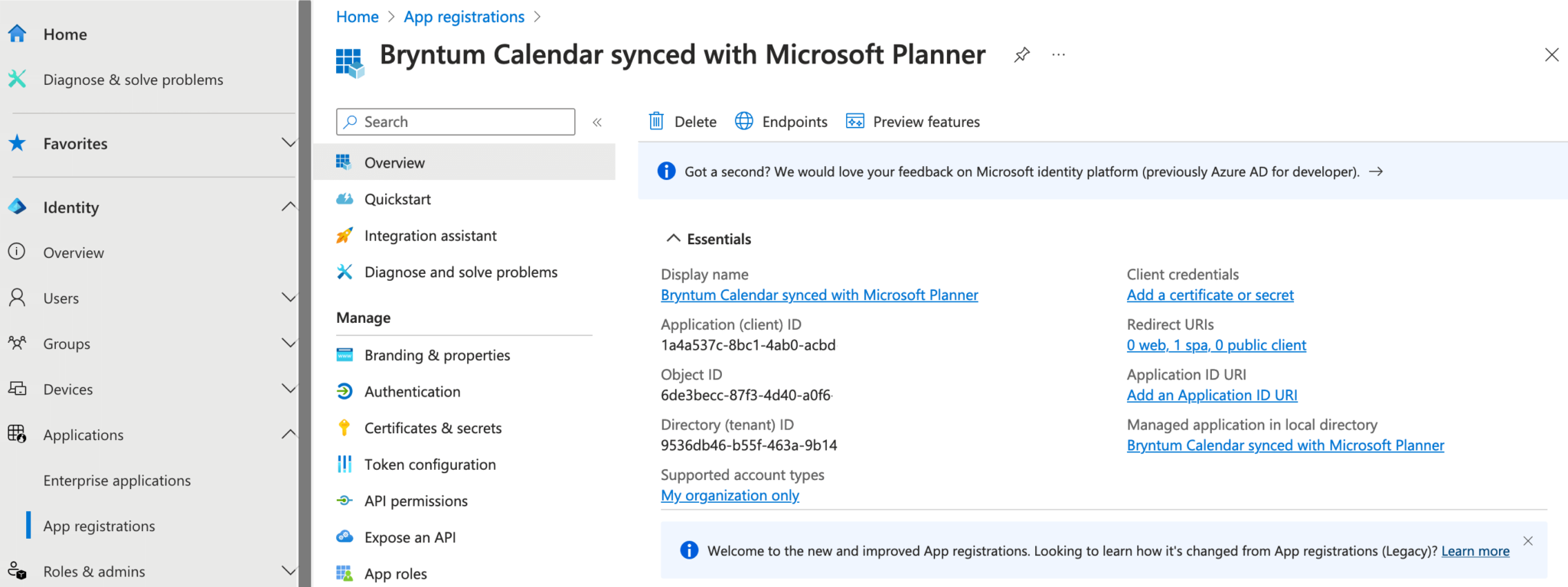Open the more options ellipsis
This screenshot has height=587, width=1568.
tap(1058, 54)
